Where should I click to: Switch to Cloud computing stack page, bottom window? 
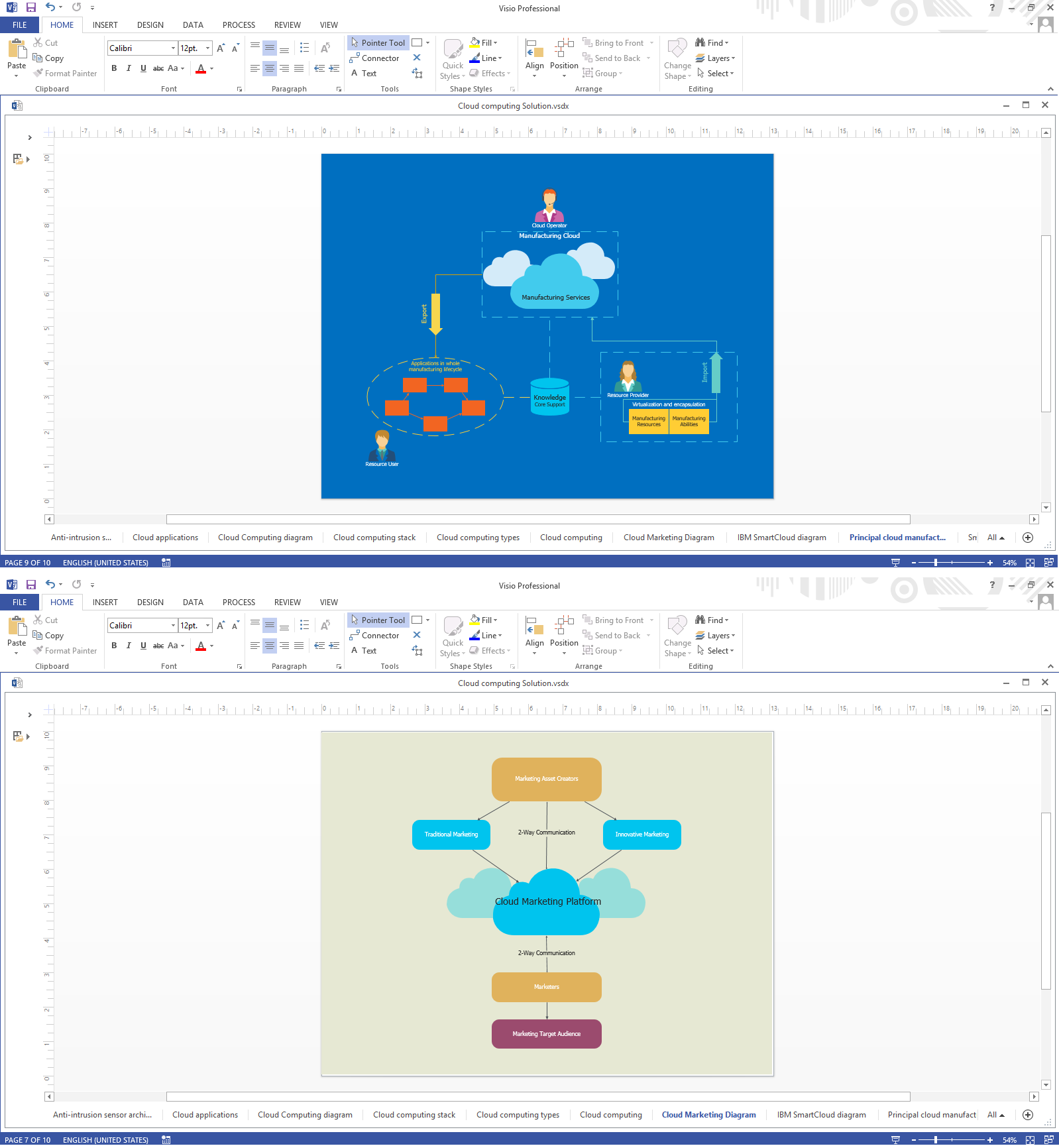(x=414, y=1115)
